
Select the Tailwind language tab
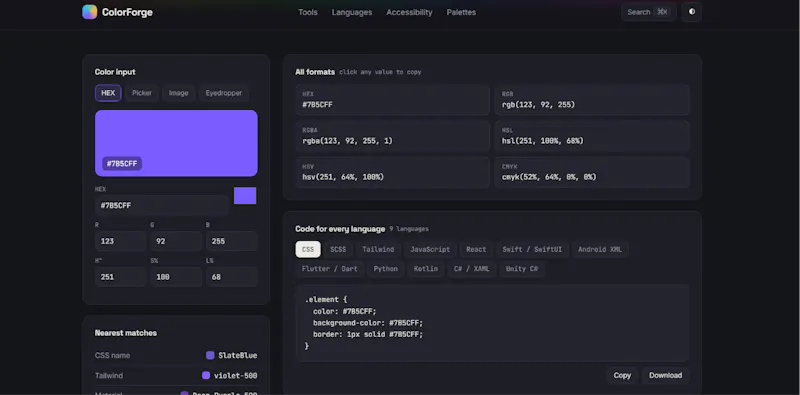378,249
